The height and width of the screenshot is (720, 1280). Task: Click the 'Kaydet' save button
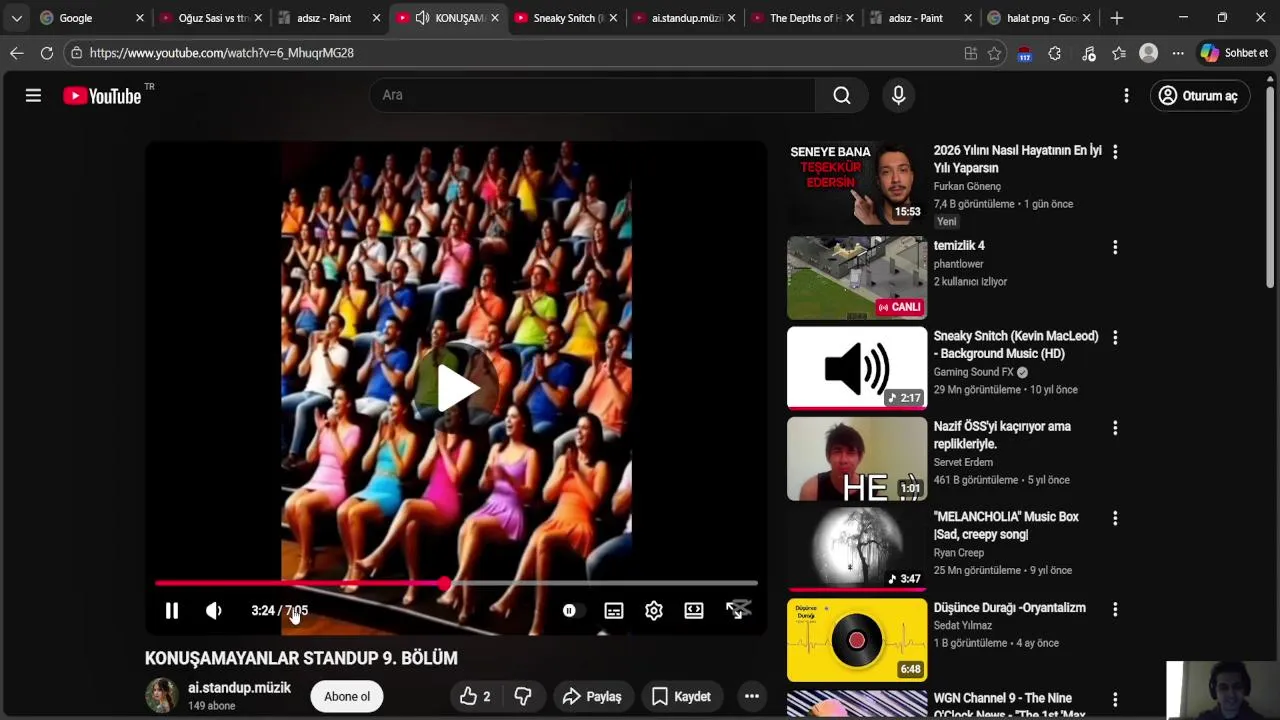(681, 696)
